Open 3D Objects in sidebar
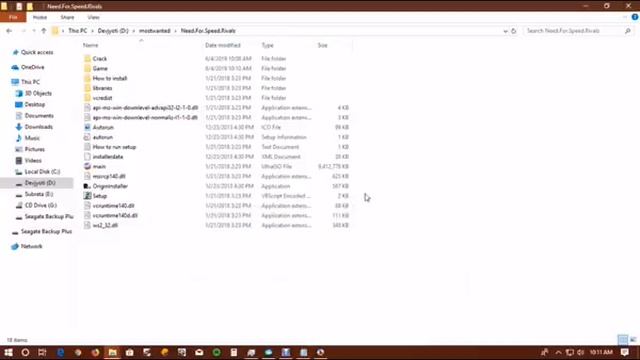Image resolution: width=640 pixels, height=360 pixels. pos(38,93)
